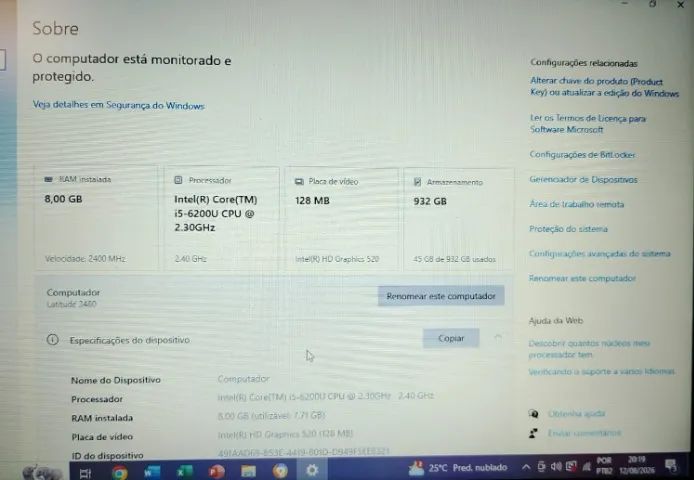Select the Placa de vídeo row label
The width and height of the screenshot is (694, 480).
pyautogui.click(x=102, y=437)
